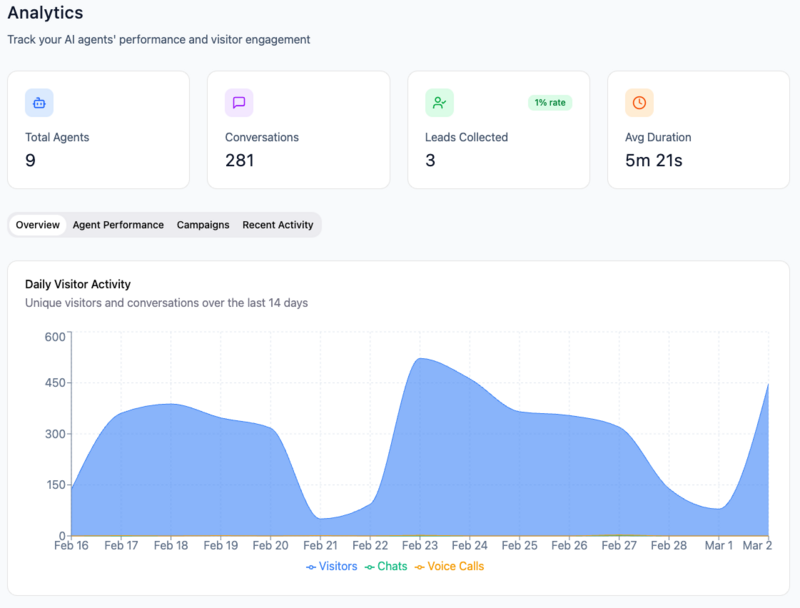Open the Campaigns tab
Image resolution: width=800 pixels, height=608 pixels.
(203, 225)
